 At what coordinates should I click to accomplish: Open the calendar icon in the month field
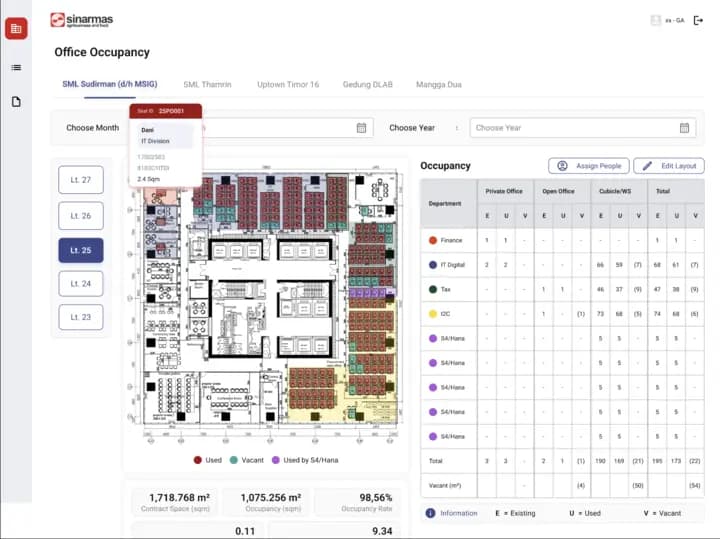click(361, 128)
